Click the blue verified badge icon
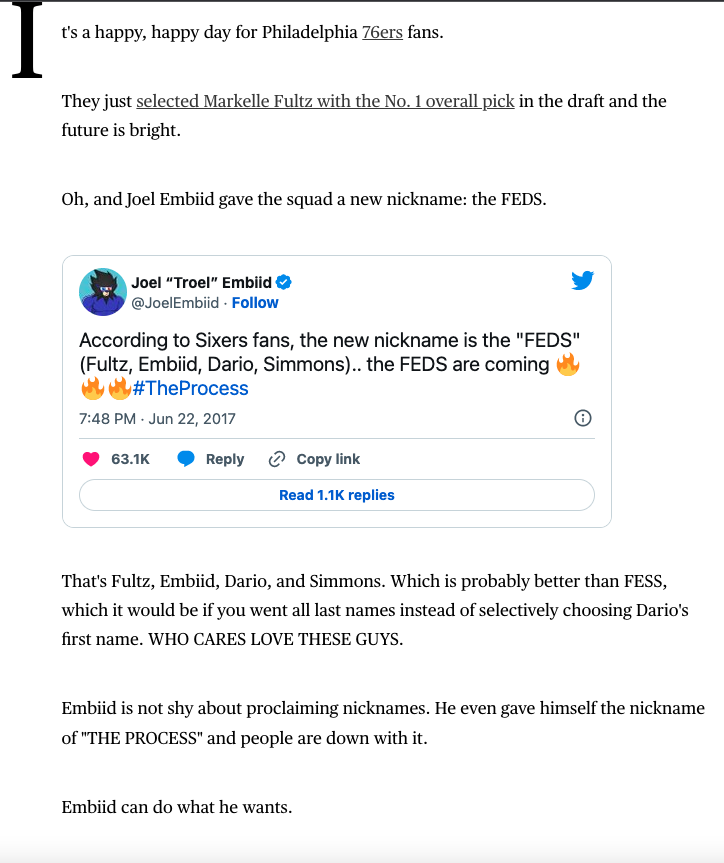The height and width of the screenshot is (863, 724). tap(284, 282)
